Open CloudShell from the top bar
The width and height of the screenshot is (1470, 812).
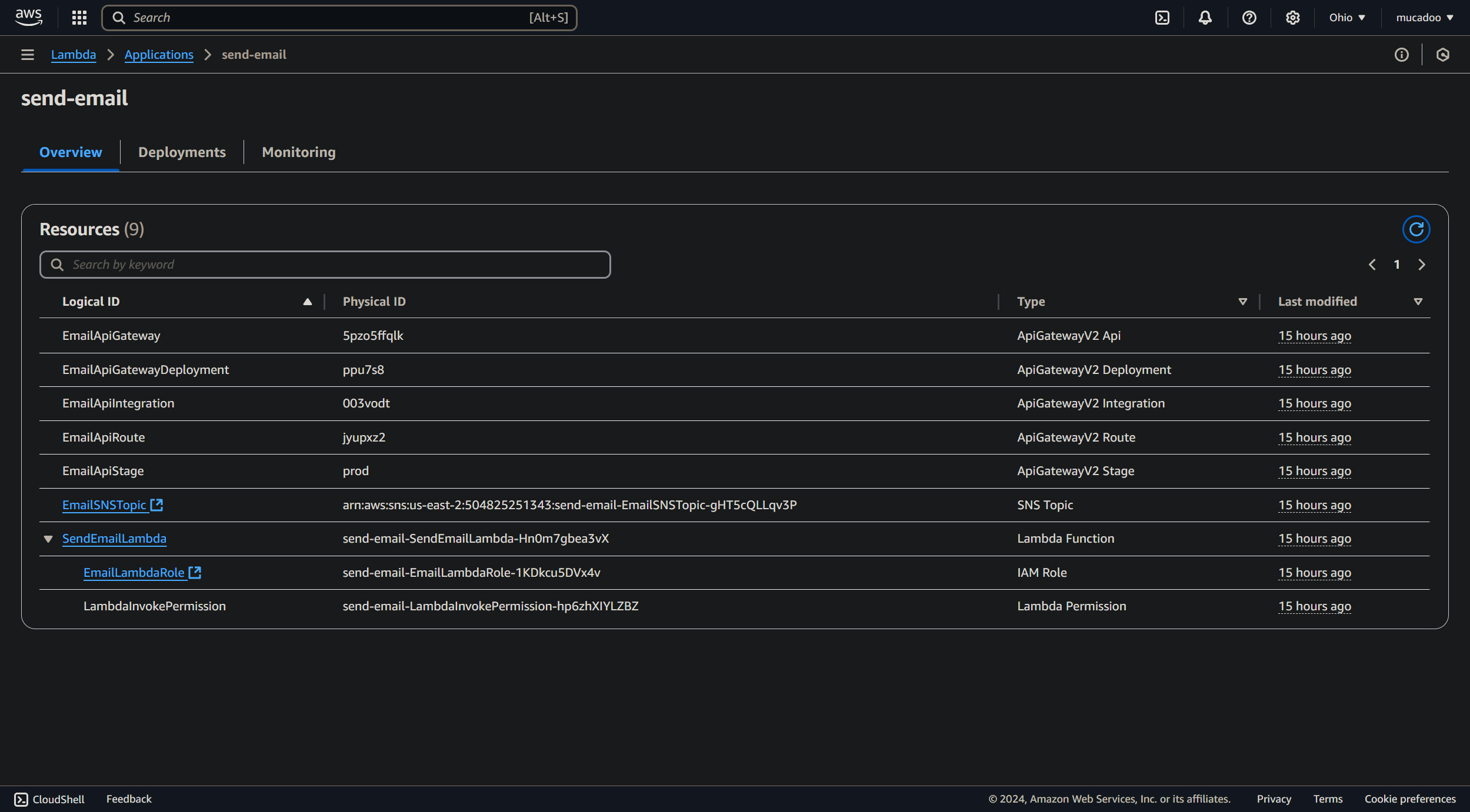tap(1162, 18)
